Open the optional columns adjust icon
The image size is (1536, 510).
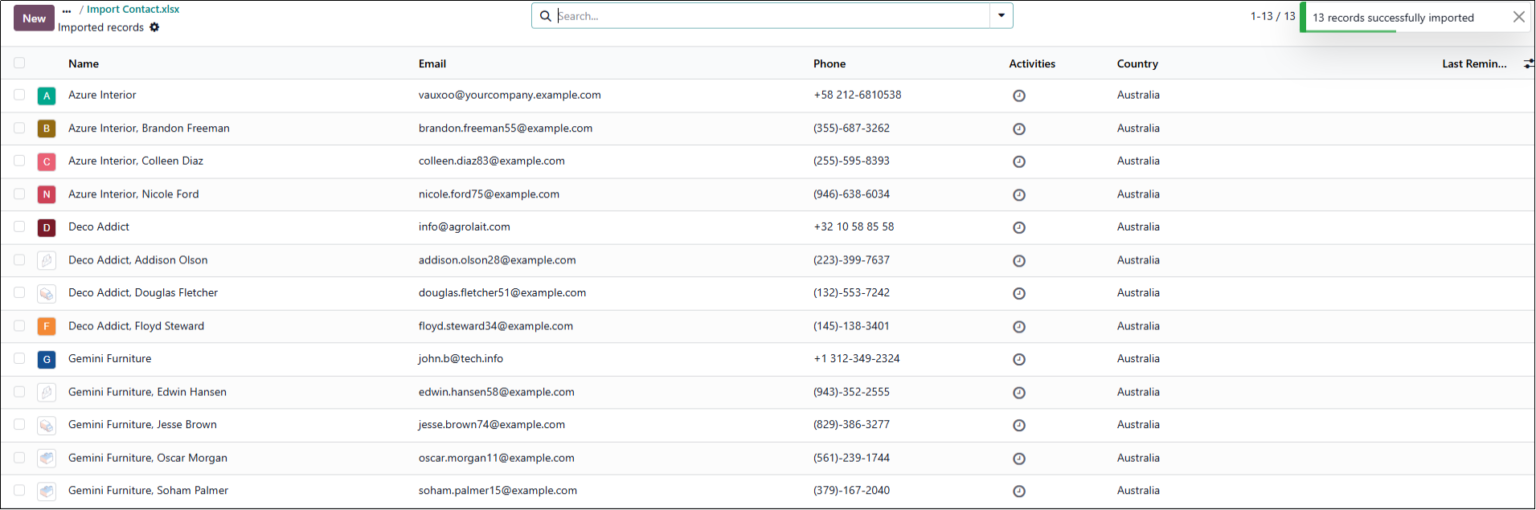[x=1528, y=64]
